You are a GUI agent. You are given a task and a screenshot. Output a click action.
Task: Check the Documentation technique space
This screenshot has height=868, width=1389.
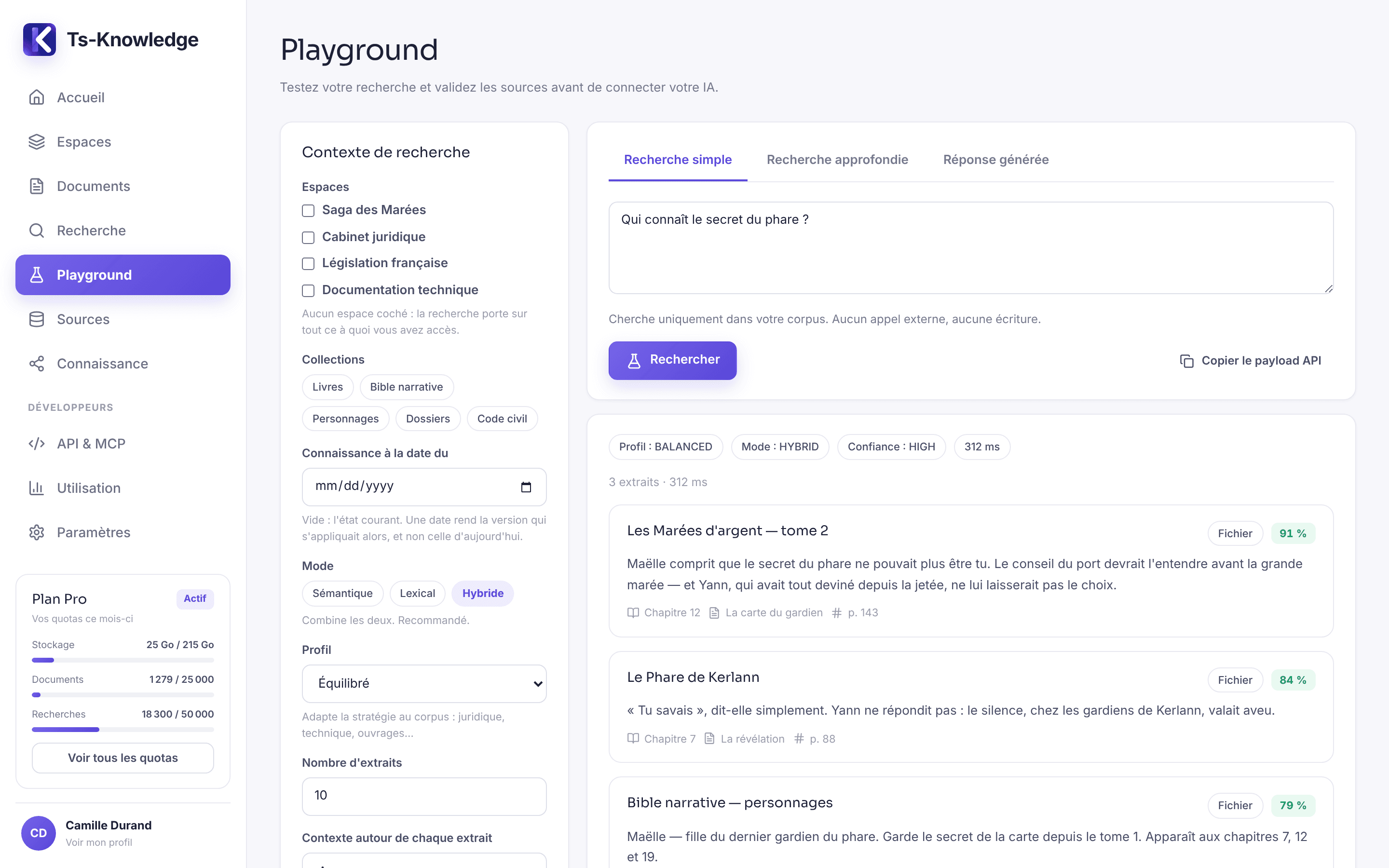(x=308, y=290)
